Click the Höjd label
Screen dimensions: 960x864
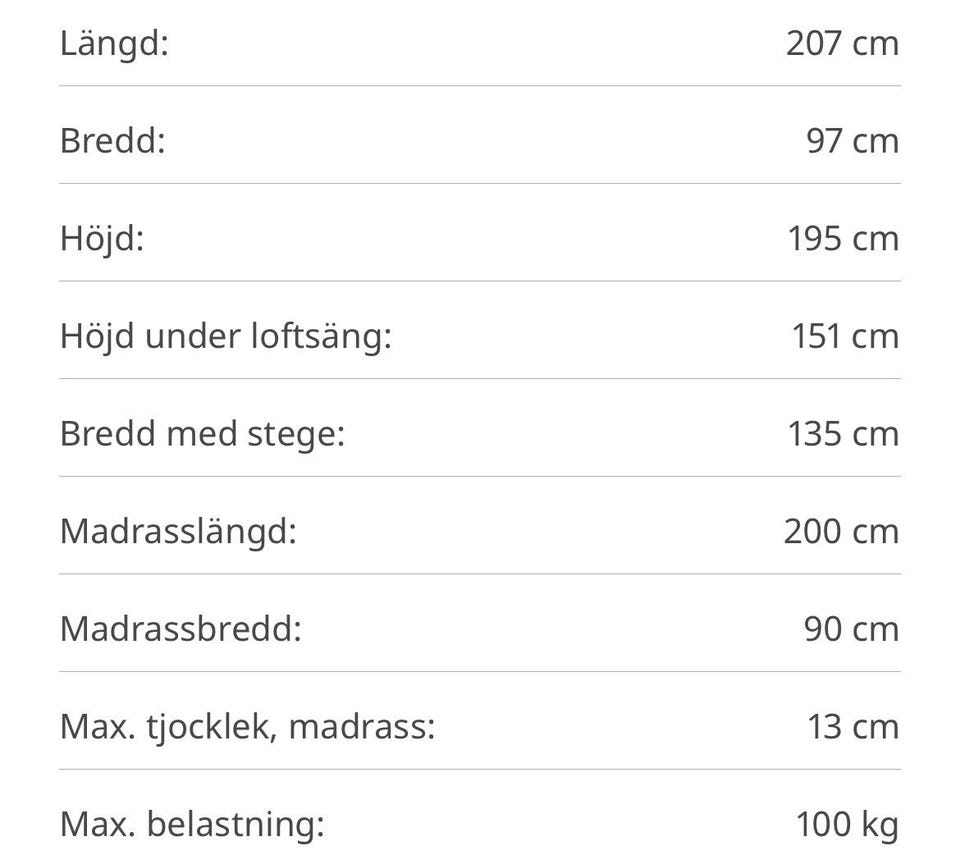tap(102, 239)
